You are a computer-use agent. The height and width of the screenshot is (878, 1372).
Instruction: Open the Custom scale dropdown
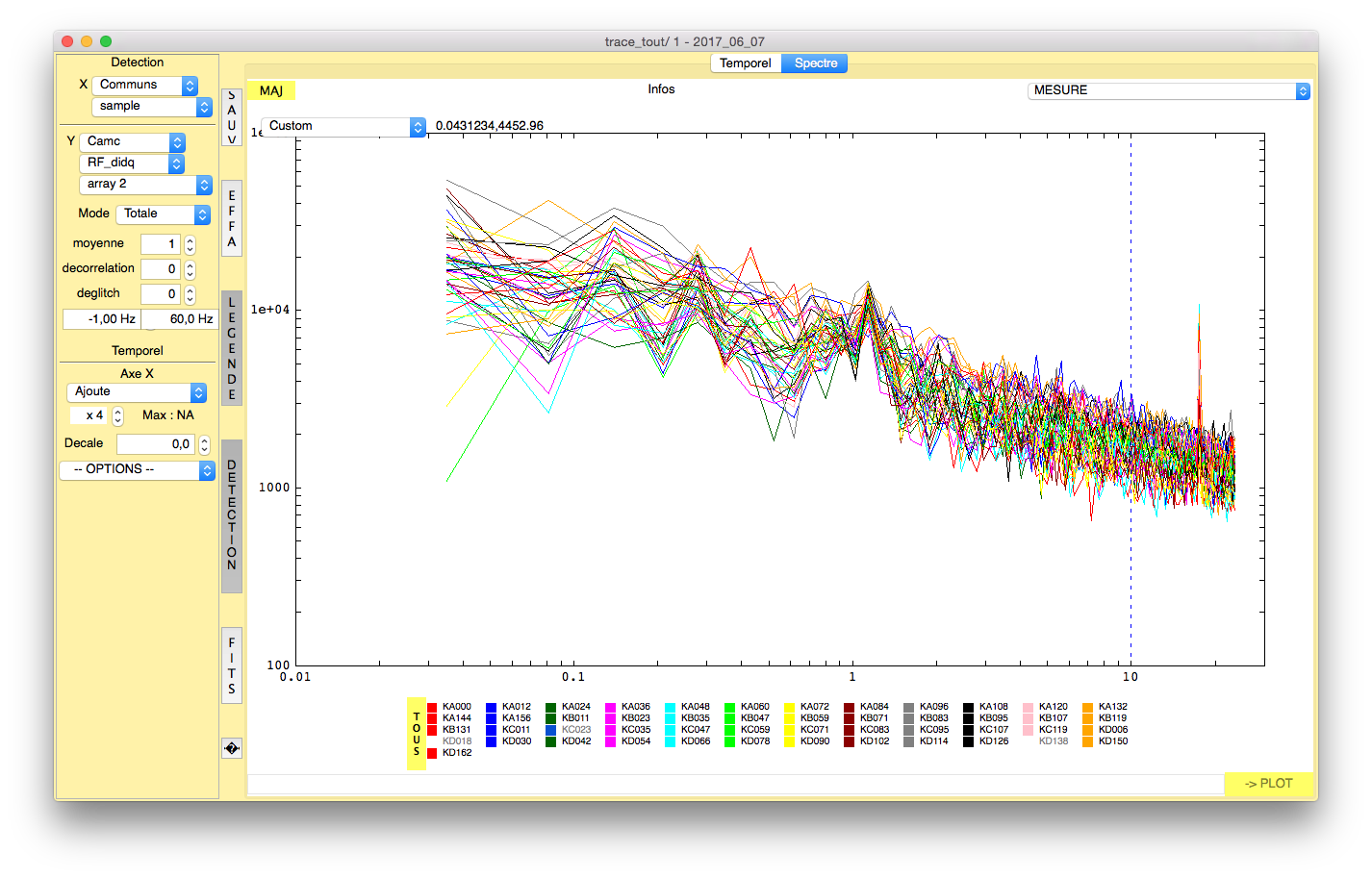point(343,126)
